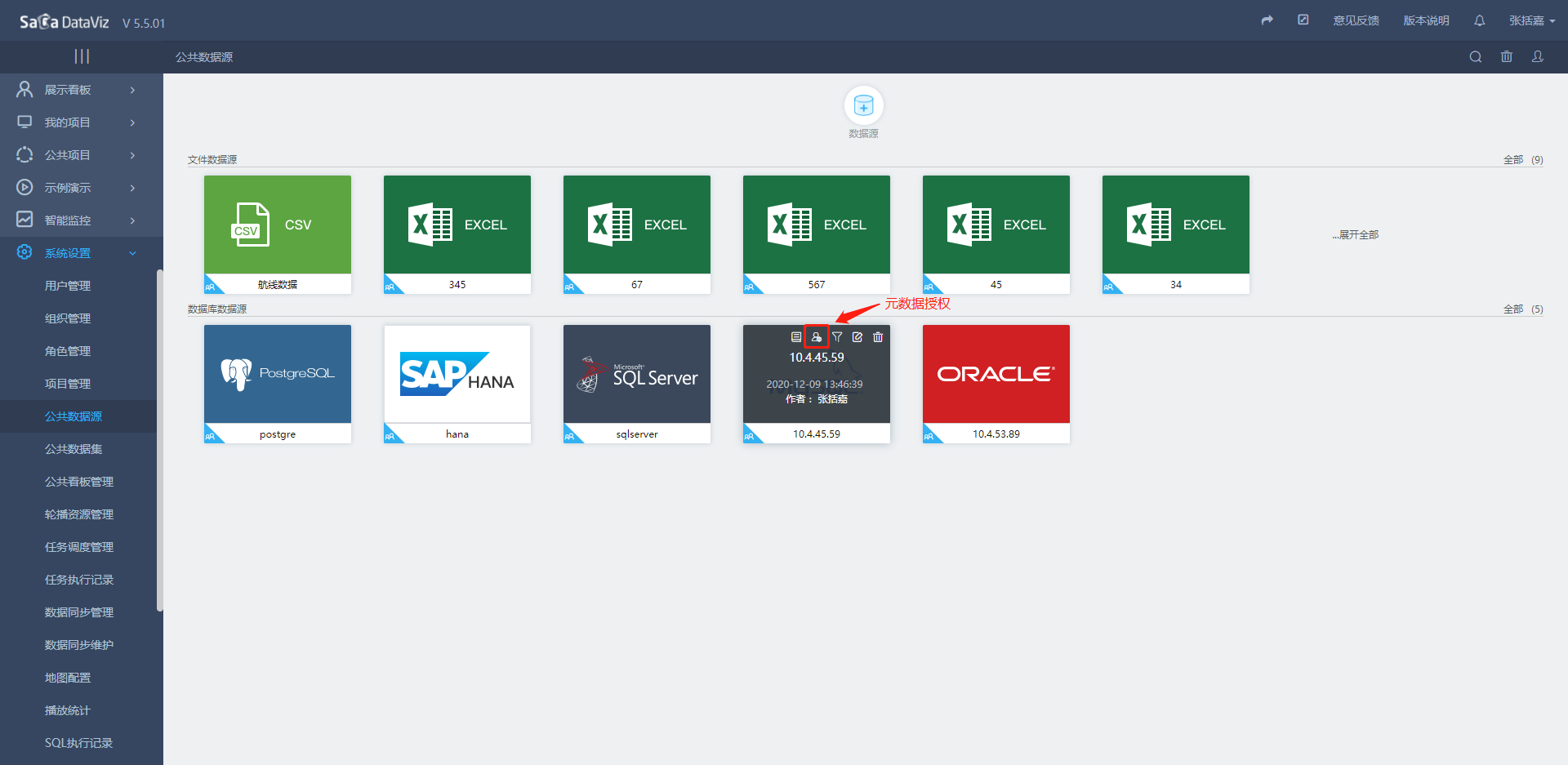Open metadata authorization on 10.4.45.59 card
1568x765 pixels.
click(817, 336)
